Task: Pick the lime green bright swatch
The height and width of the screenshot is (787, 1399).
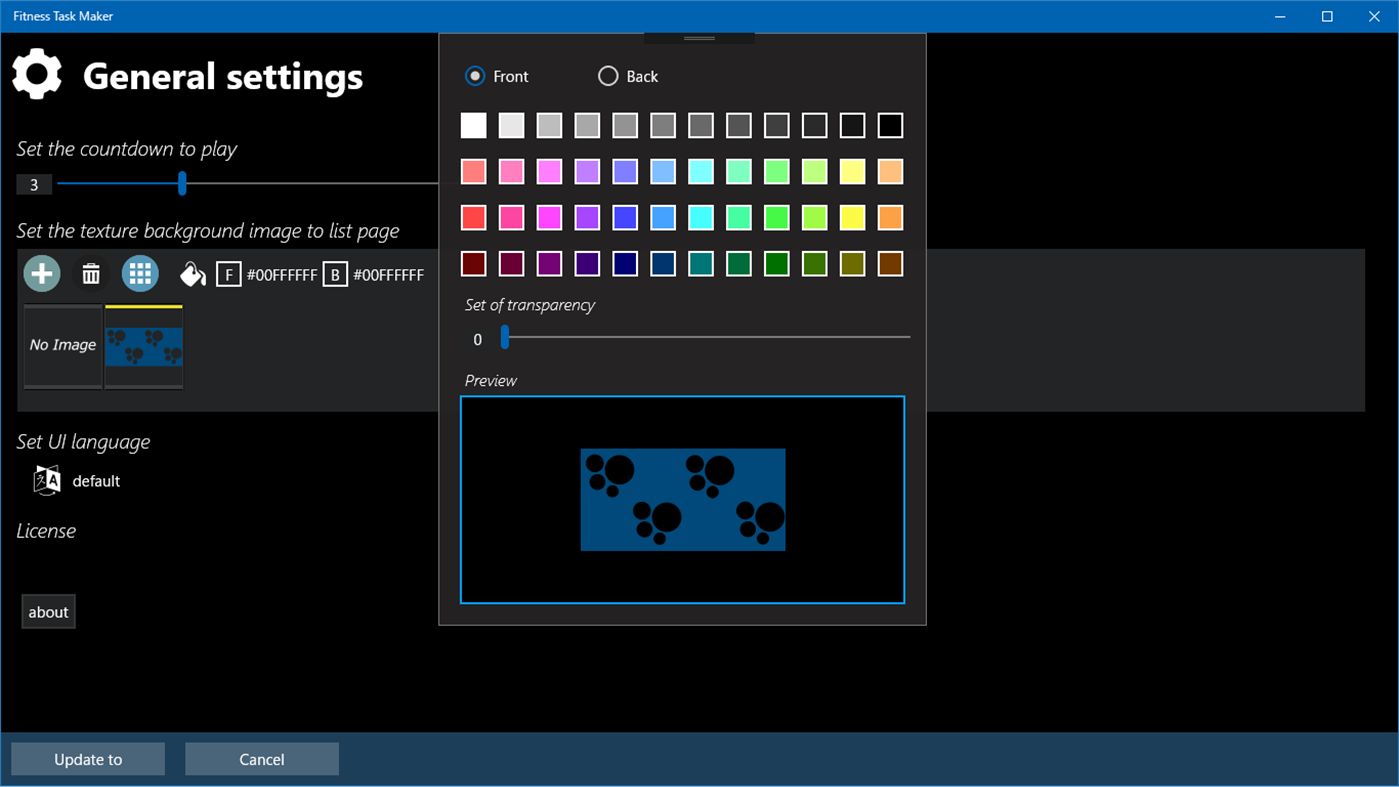Action: (815, 217)
